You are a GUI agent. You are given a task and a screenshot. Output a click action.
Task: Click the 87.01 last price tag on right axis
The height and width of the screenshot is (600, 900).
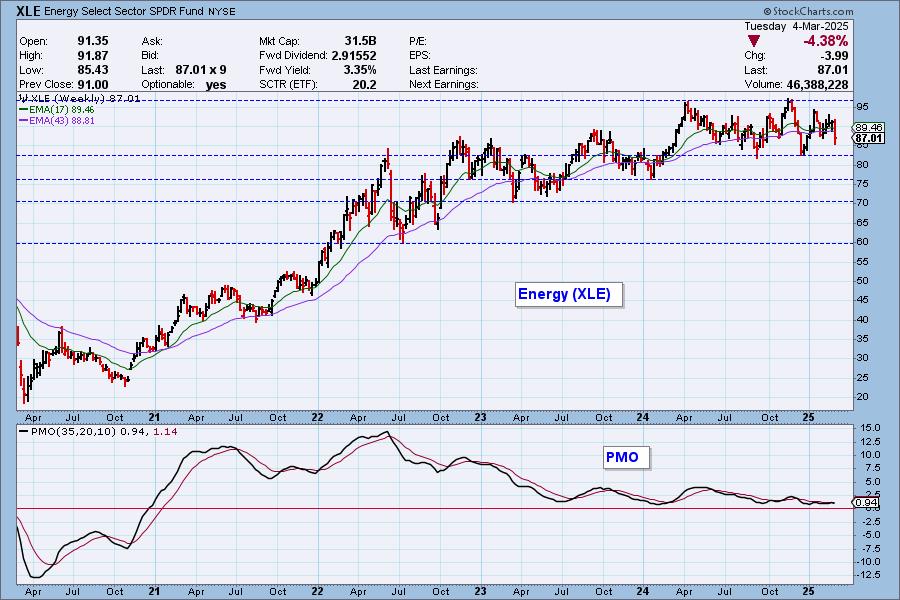click(868, 138)
